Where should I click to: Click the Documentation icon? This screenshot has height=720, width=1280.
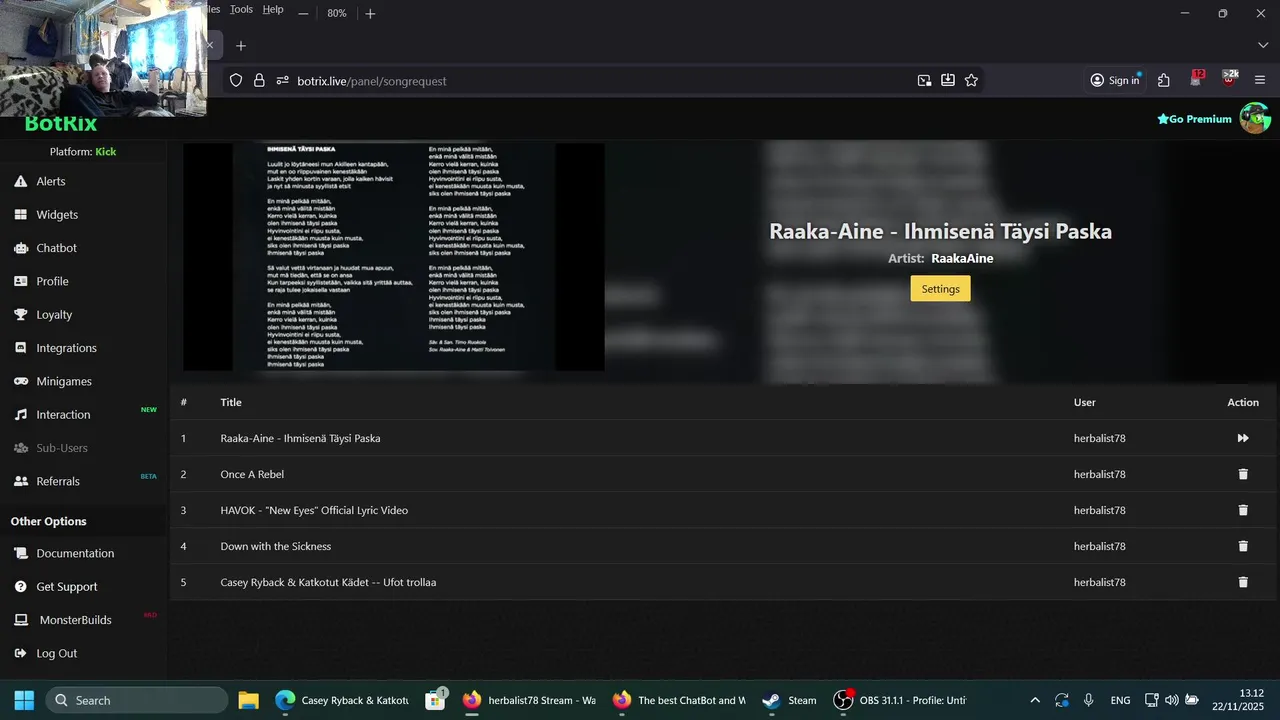click(x=20, y=553)
